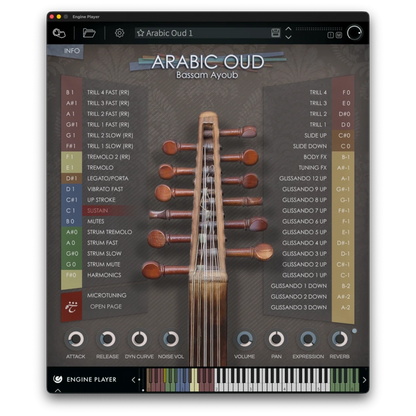416x416 pixels.
Task: Select BODY FX
Action: (315, 157)
